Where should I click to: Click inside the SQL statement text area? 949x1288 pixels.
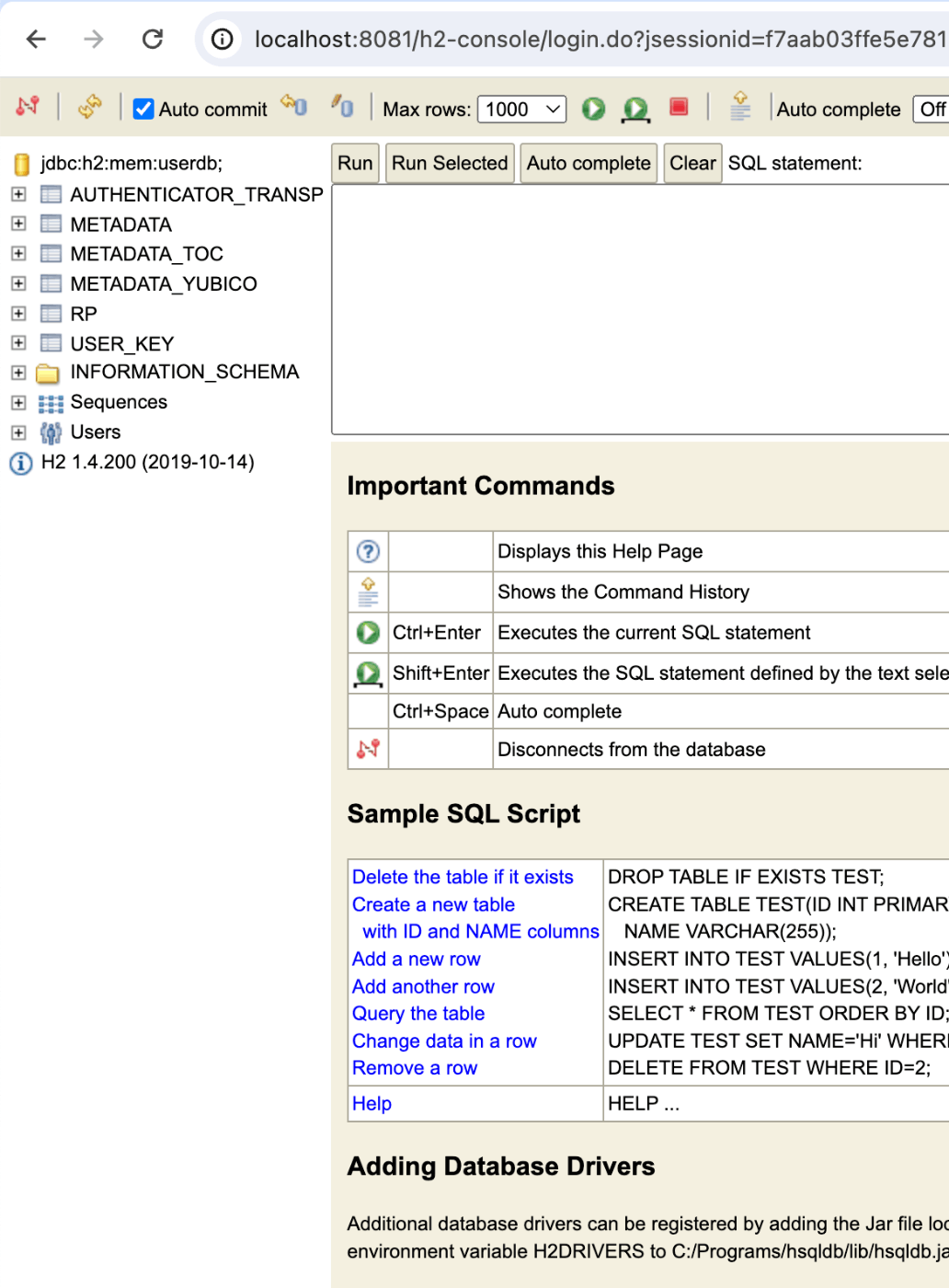(640, 309)
